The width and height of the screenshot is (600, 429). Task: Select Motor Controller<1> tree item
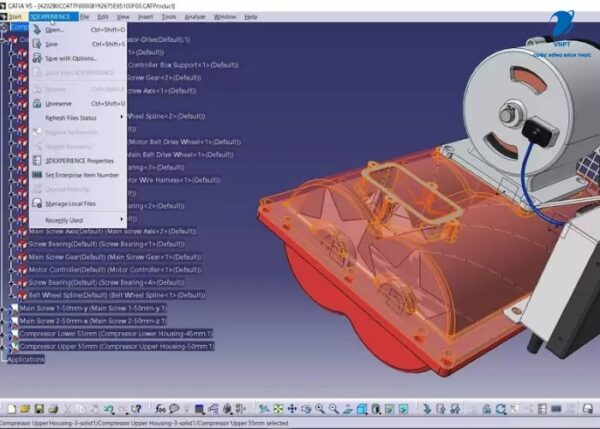point(115,269)
